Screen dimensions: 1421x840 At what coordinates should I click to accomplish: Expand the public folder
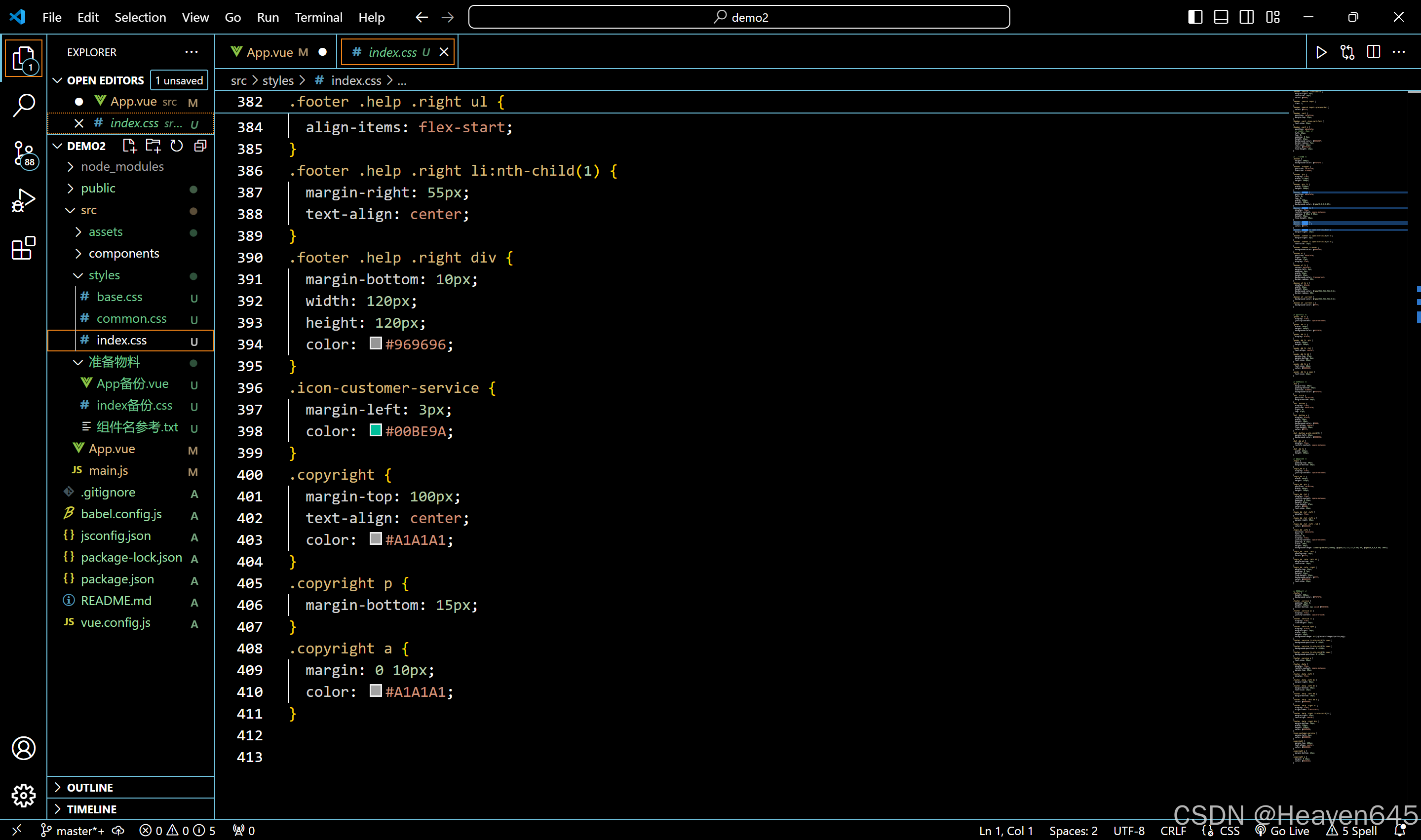coord(70,189)
